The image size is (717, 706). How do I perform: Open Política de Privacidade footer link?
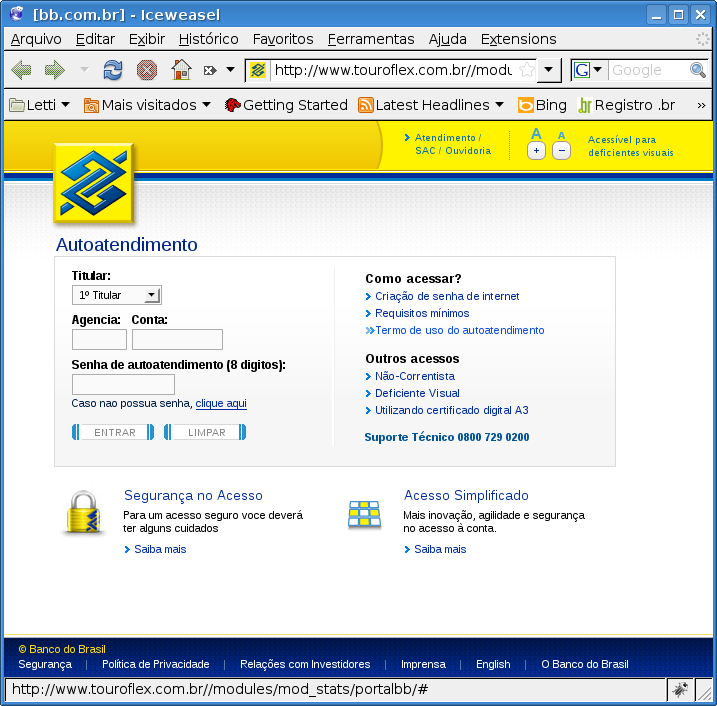click(155, 664)
